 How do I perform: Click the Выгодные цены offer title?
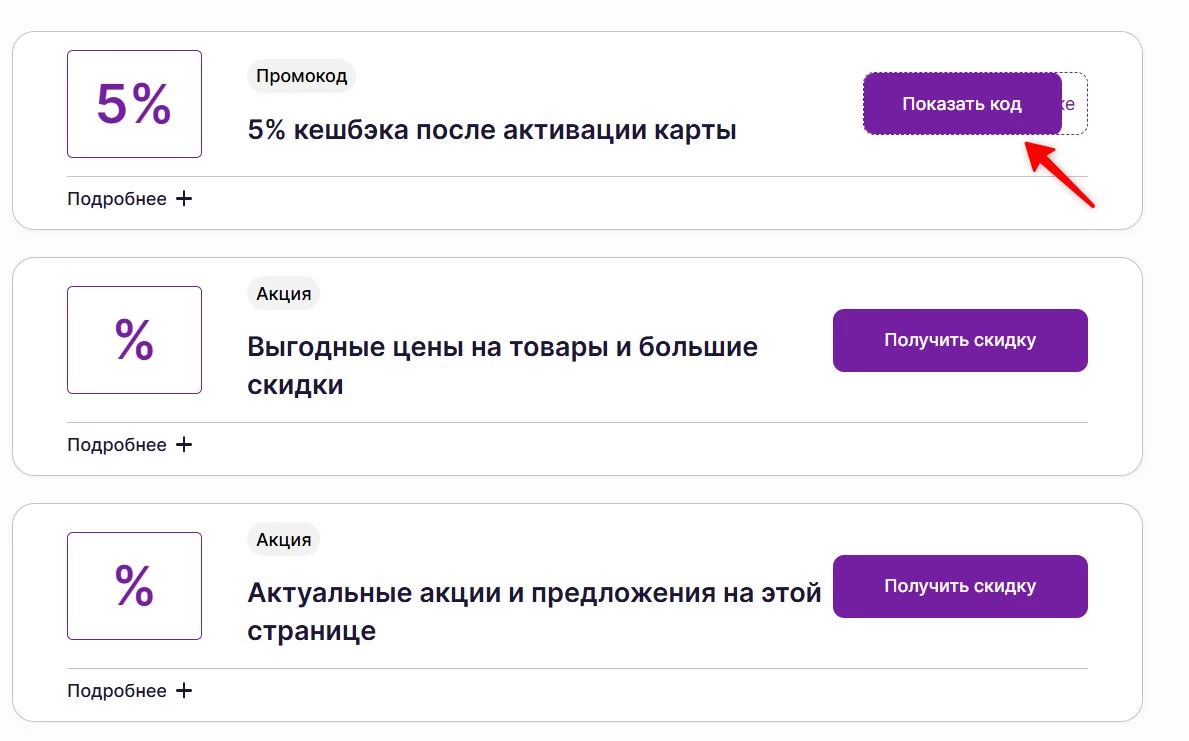click(502, 346)
